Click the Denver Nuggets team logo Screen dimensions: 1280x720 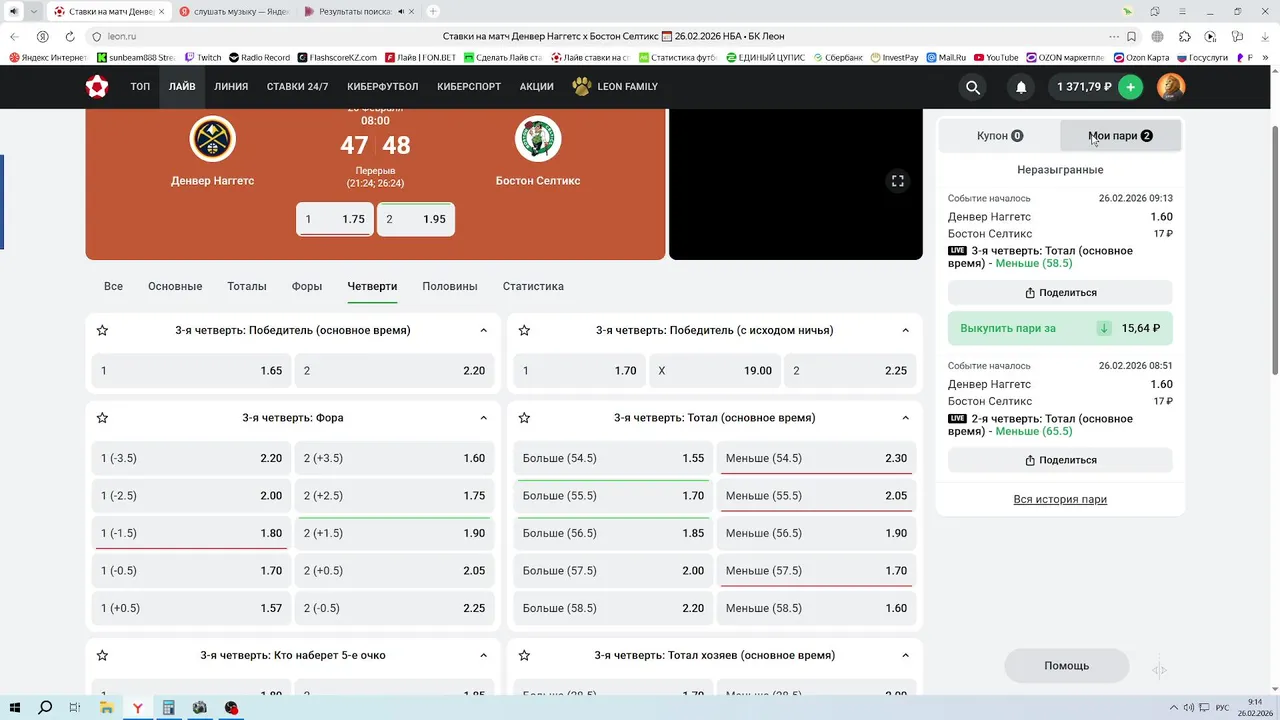[212, 139]
